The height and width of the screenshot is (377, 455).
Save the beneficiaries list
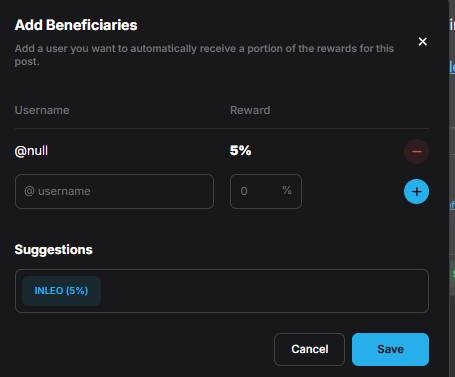click(x=390, y=349)
